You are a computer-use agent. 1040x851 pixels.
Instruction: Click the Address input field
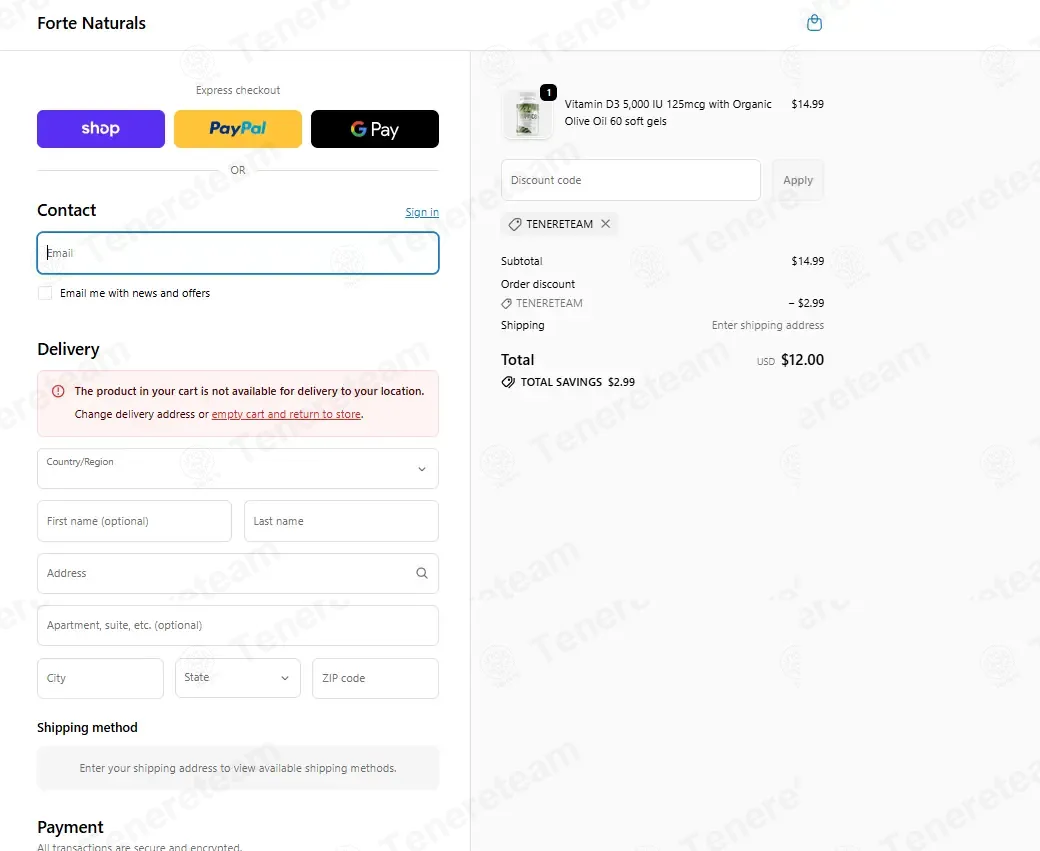click(238, 573)
